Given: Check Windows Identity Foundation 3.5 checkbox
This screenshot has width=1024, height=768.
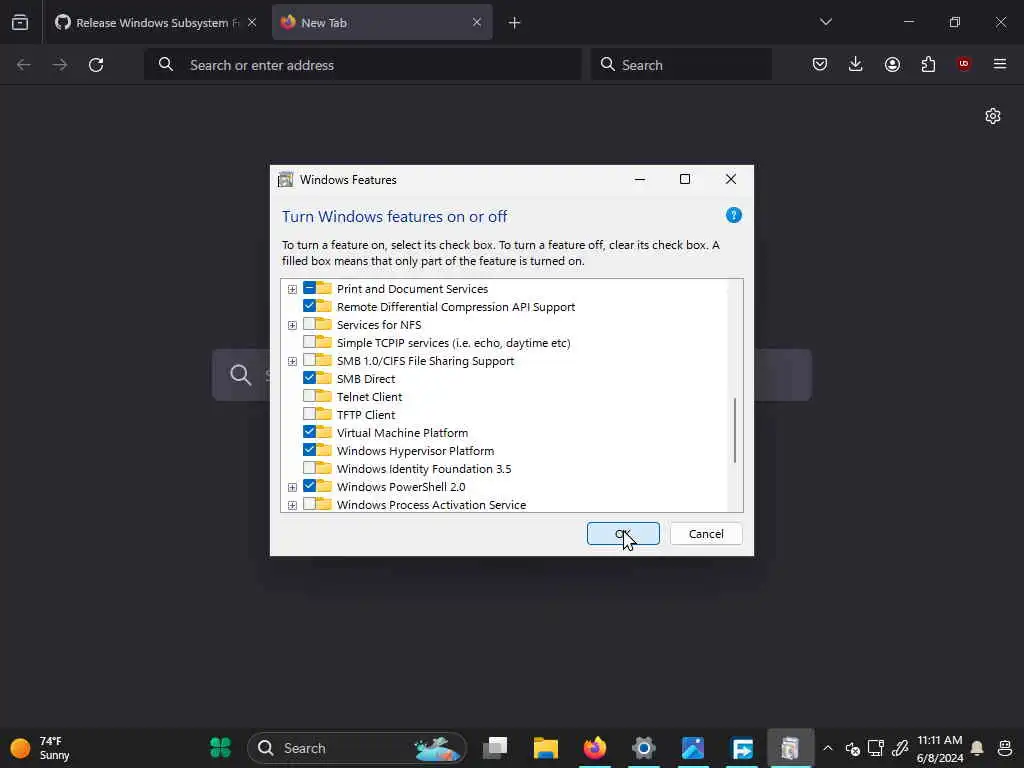Looking at the screenshot, I should (310, 468).
